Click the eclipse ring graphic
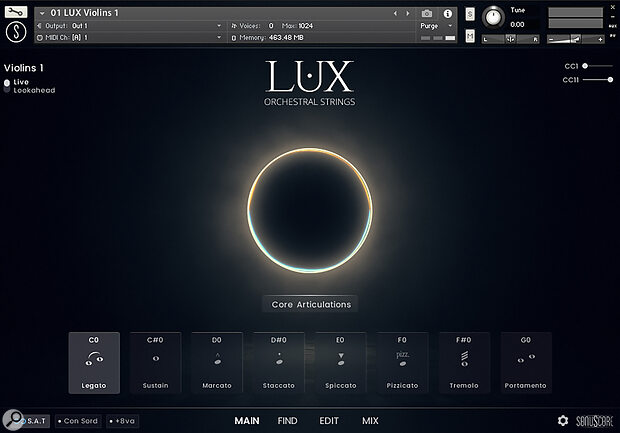Viewport: 620px width, 433px height. 310,210
